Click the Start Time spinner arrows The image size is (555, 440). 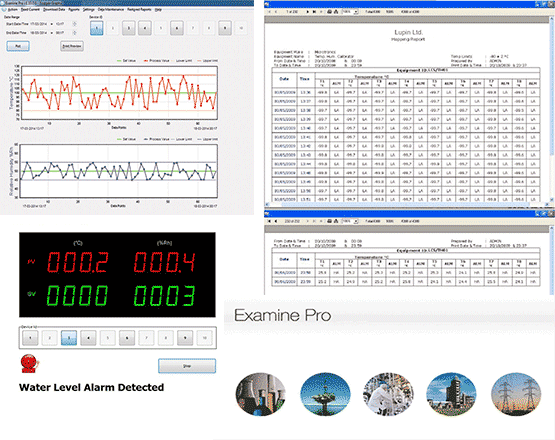pyautogui.click(x=74, y=24)
